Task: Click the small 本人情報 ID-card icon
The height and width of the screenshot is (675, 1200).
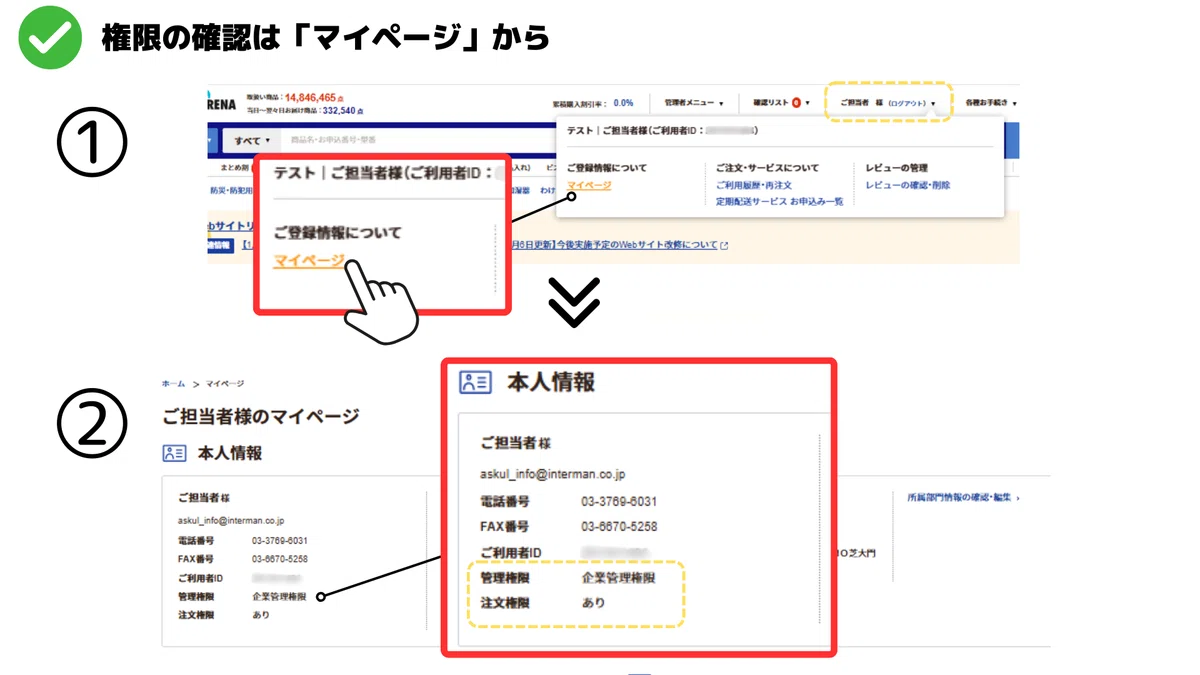Action: pos(174,453)
